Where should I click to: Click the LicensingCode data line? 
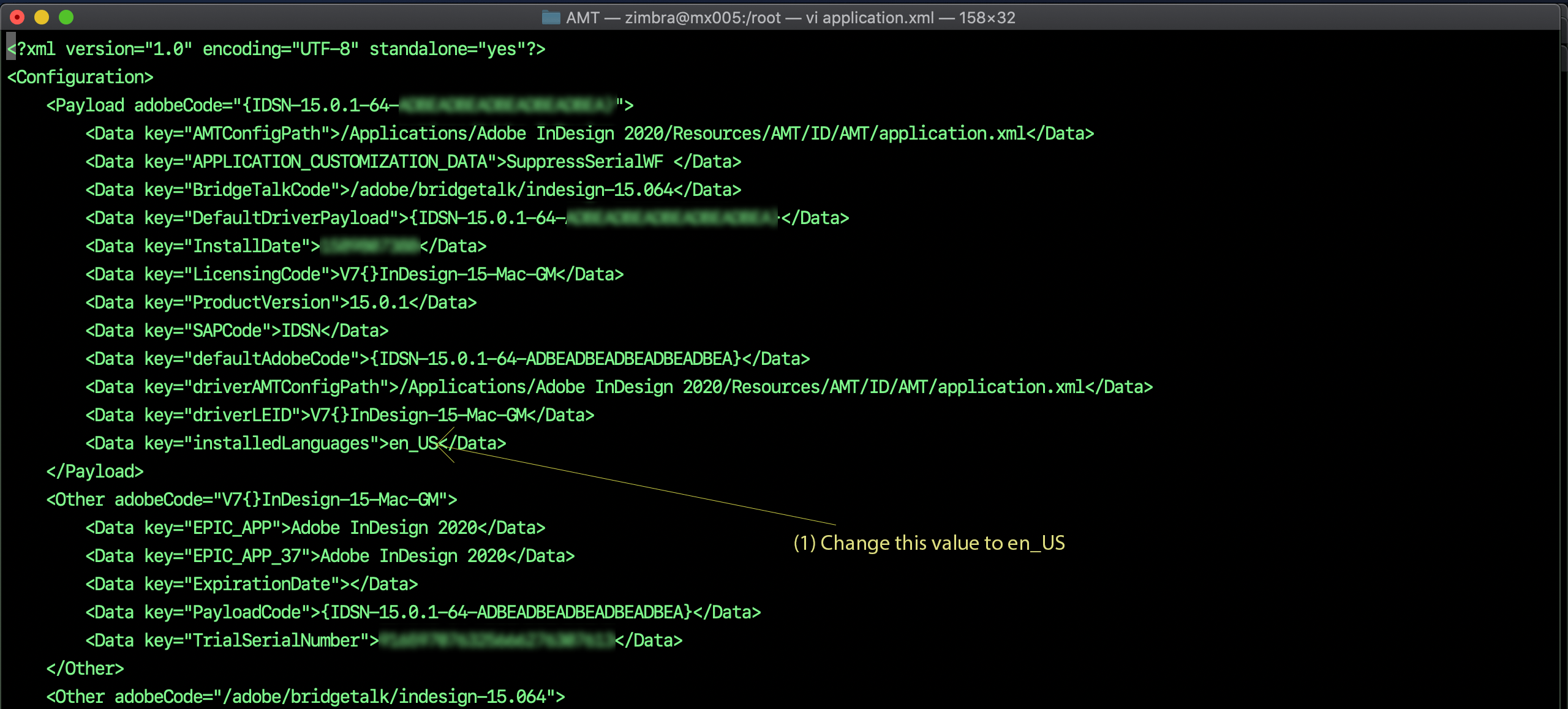355,274
